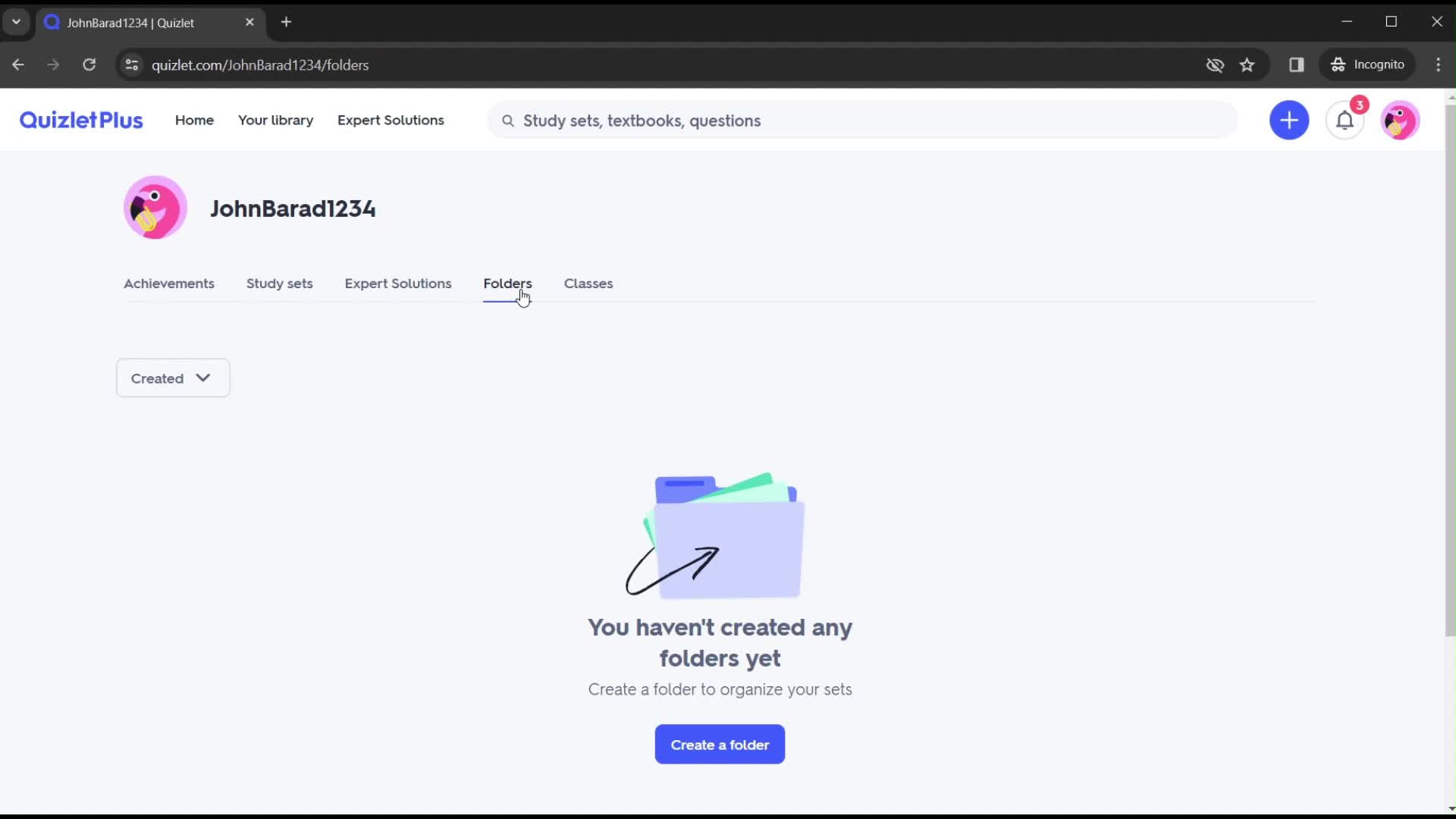Click the search bar icon
Image resolution: width=1456 pixels, height=819 pixels.
[x=508, y=121]
